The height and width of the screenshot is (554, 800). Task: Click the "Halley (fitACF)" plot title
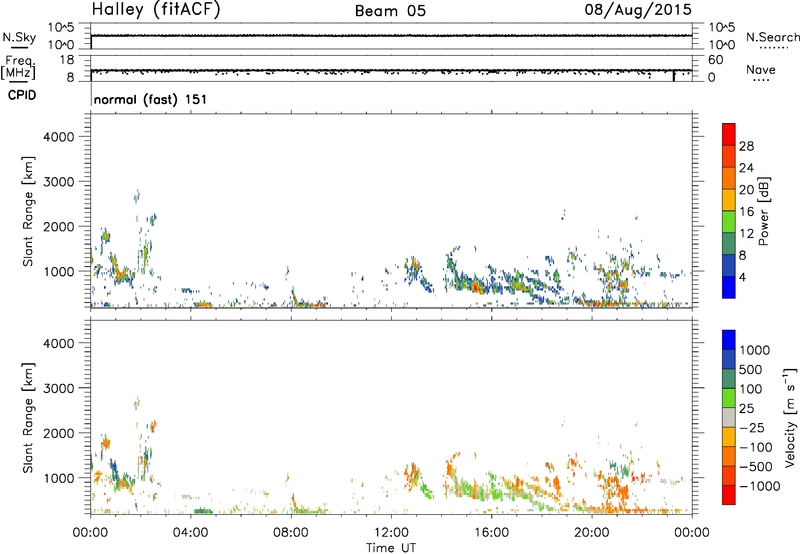tap(156, 10)
